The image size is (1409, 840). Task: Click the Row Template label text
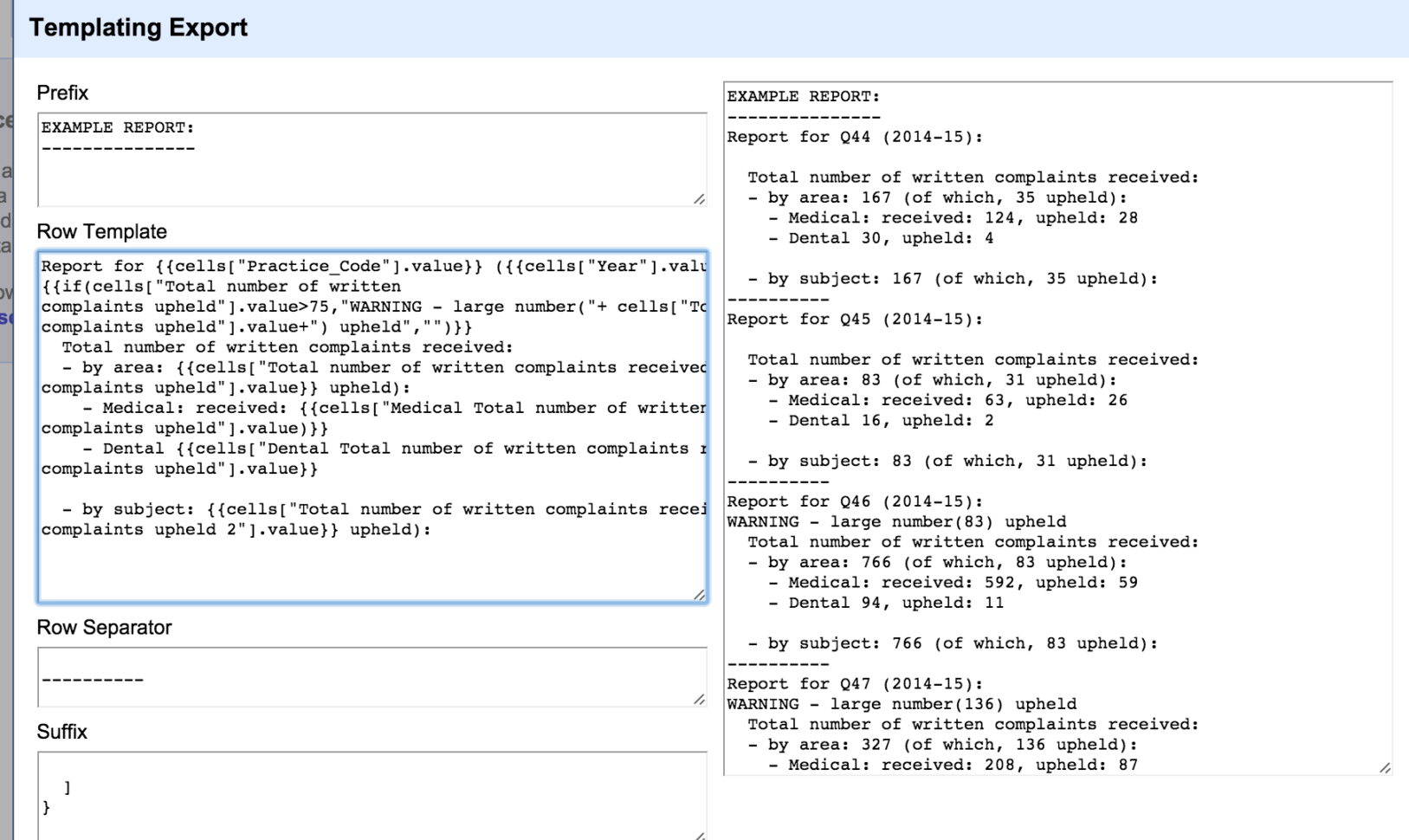point(101,231)
